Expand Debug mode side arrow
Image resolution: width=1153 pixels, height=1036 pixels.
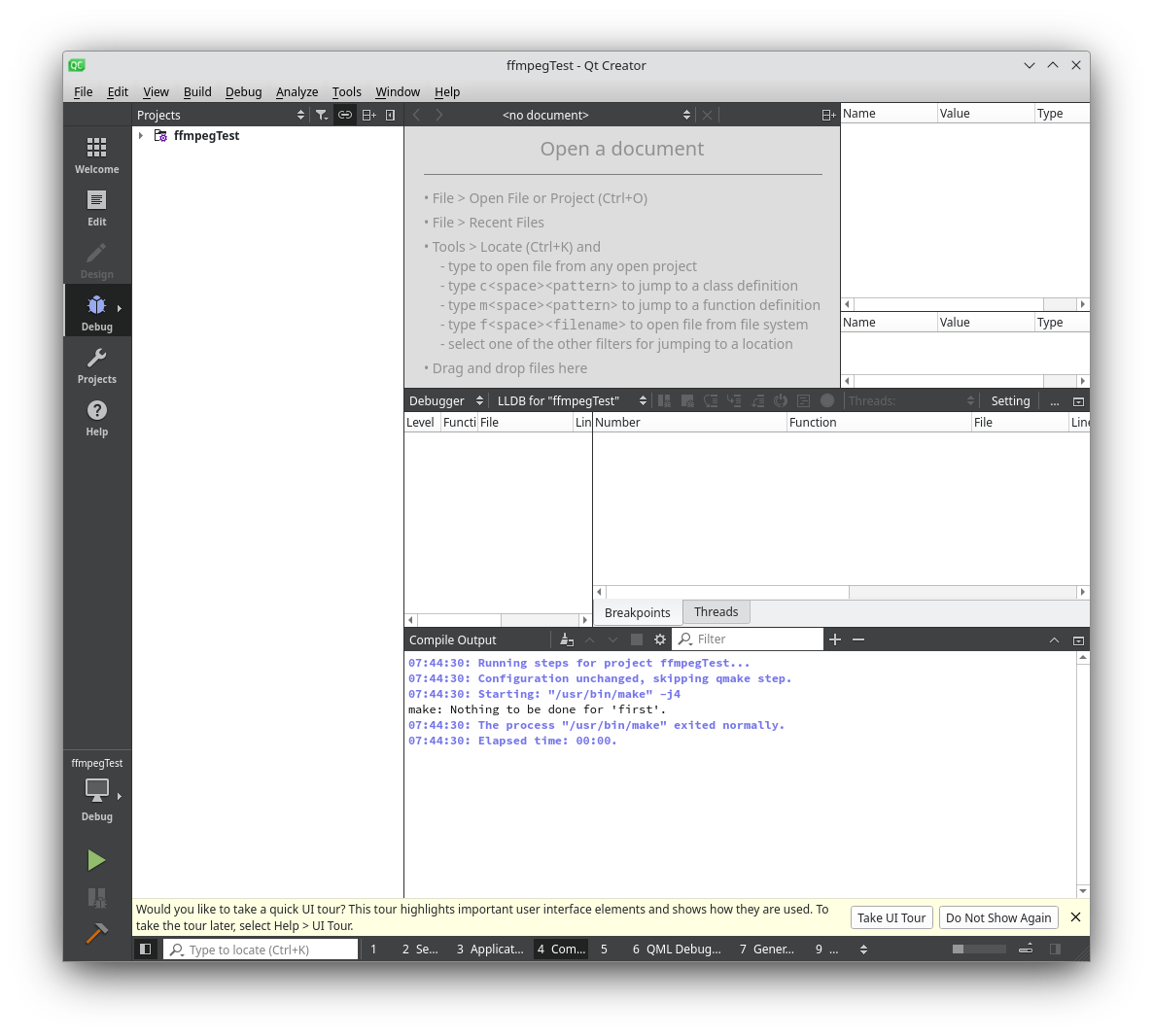(120, 308)
